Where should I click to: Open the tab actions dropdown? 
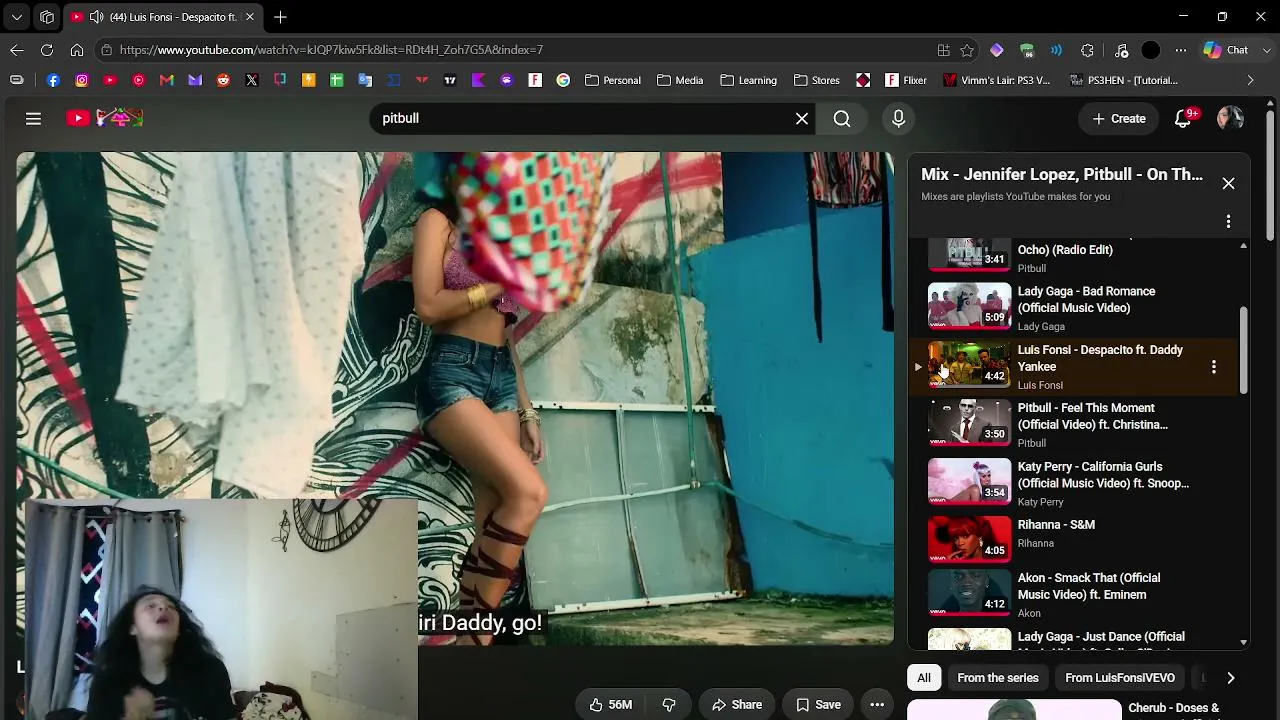coord(17,17)
